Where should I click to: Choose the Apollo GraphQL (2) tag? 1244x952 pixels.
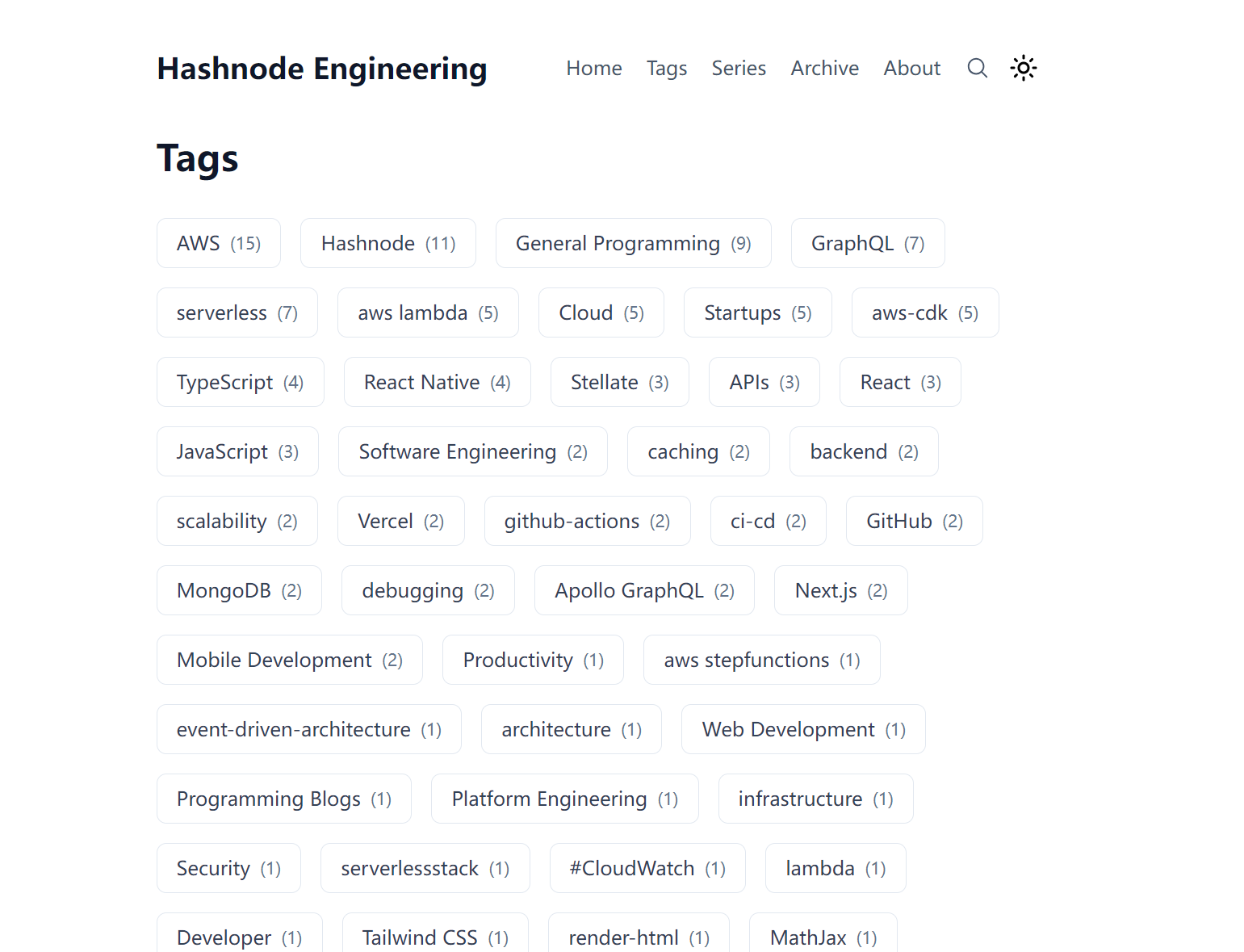tap(644, 590)
